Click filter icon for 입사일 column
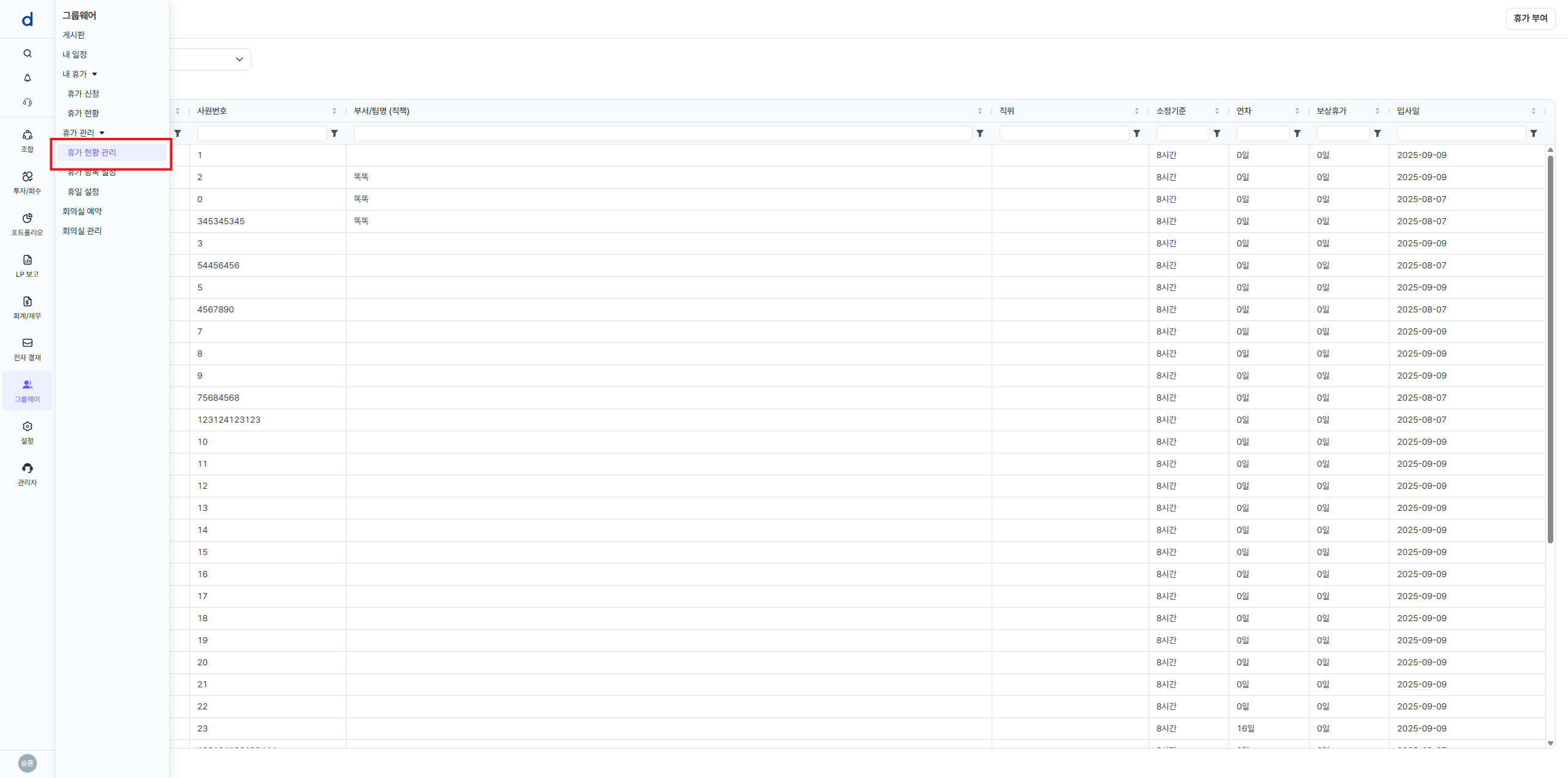Image resolution: width=1568 pixels, height=778 pixels. tap(1533, 134)
